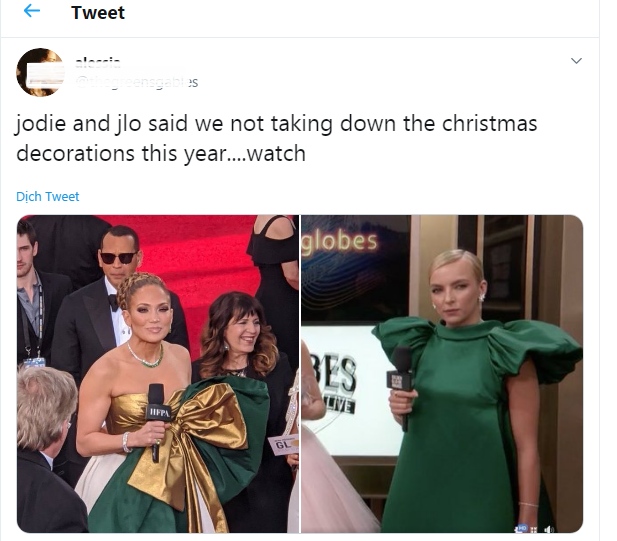Click the speaker volume icon on right photo
The image size is (617, 541).
coord(548,530)
